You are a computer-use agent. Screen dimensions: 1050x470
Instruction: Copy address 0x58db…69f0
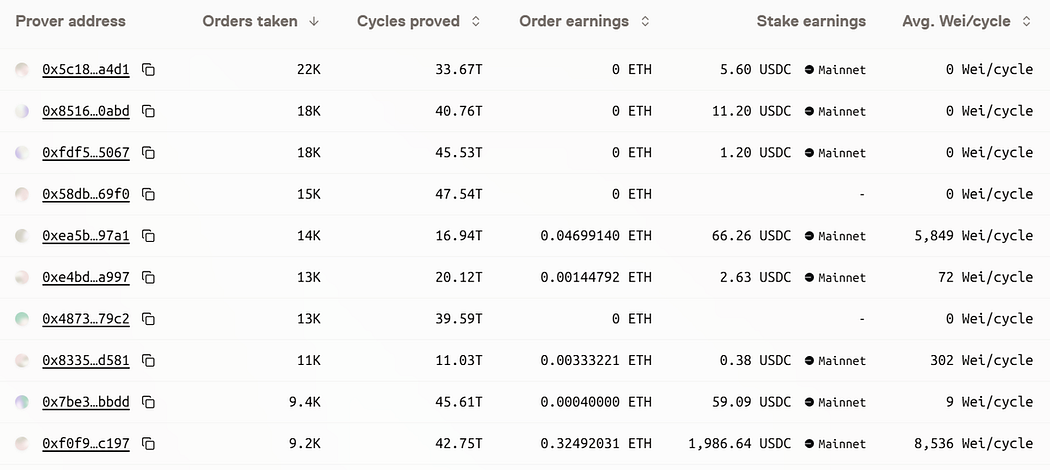coord(149,194)
